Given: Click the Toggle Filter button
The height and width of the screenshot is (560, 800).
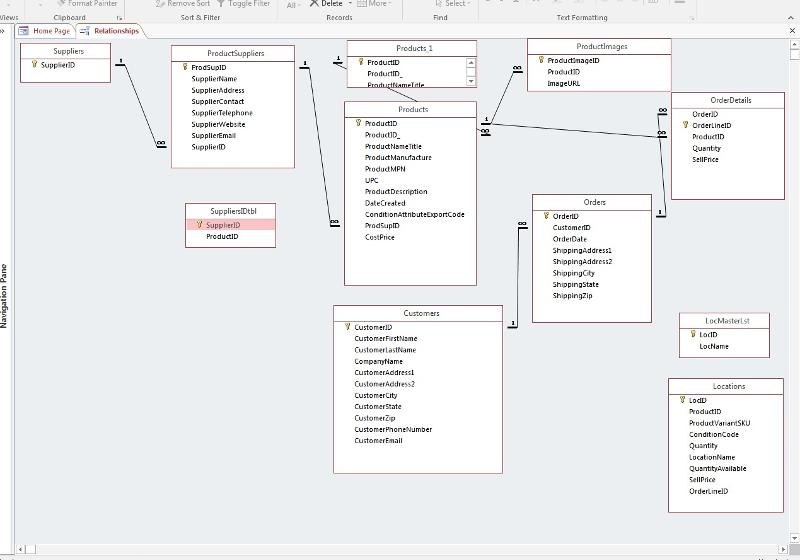Looking at the screenshot, I should (x=243, y=4).
